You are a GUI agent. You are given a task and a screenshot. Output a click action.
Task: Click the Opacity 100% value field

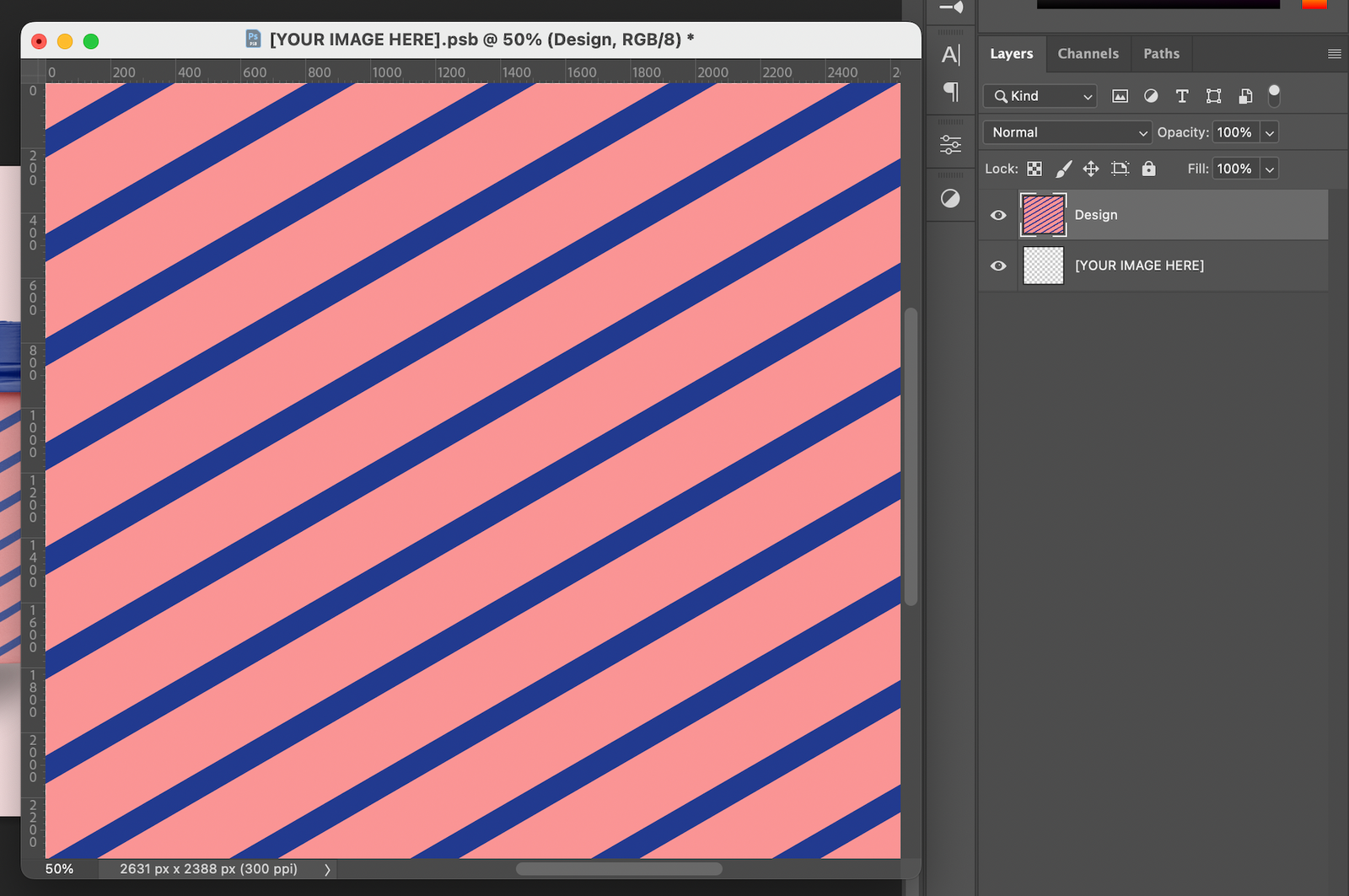tap(1235, 132)
